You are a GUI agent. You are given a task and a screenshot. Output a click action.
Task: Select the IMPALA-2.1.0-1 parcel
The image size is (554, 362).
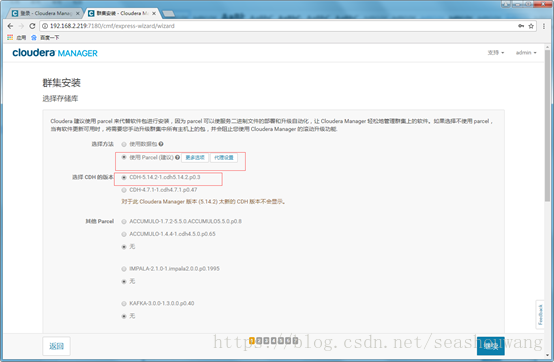124,269
